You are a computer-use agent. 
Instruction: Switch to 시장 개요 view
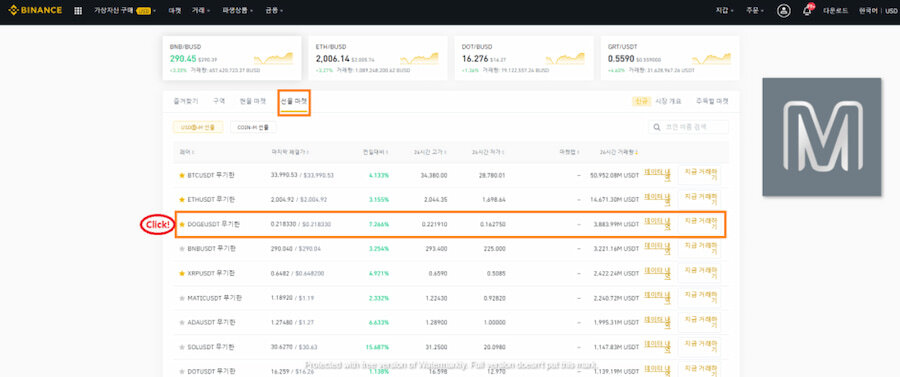click(668, 101)
